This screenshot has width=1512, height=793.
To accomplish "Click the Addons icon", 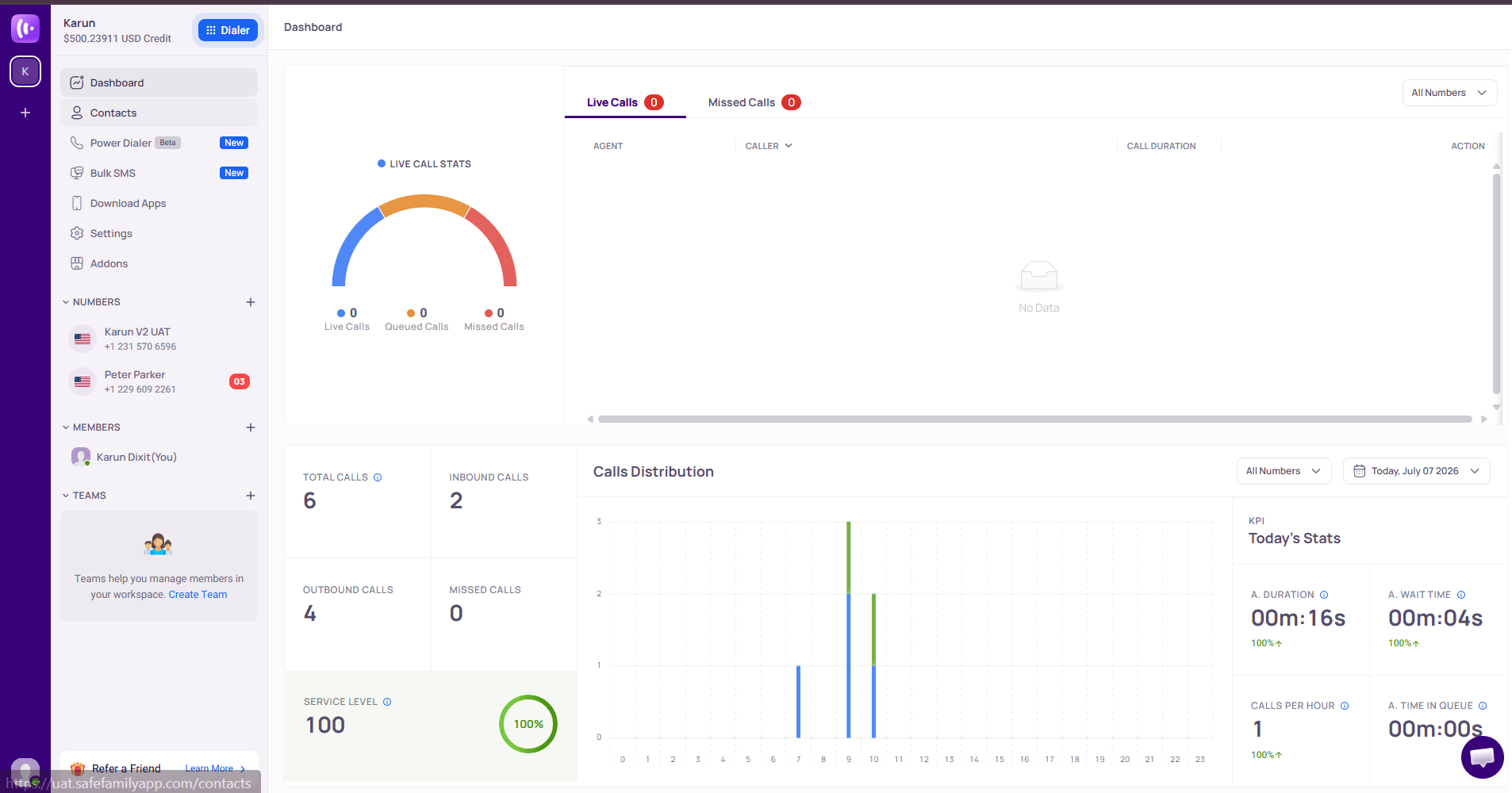I will tap(77, 263).
